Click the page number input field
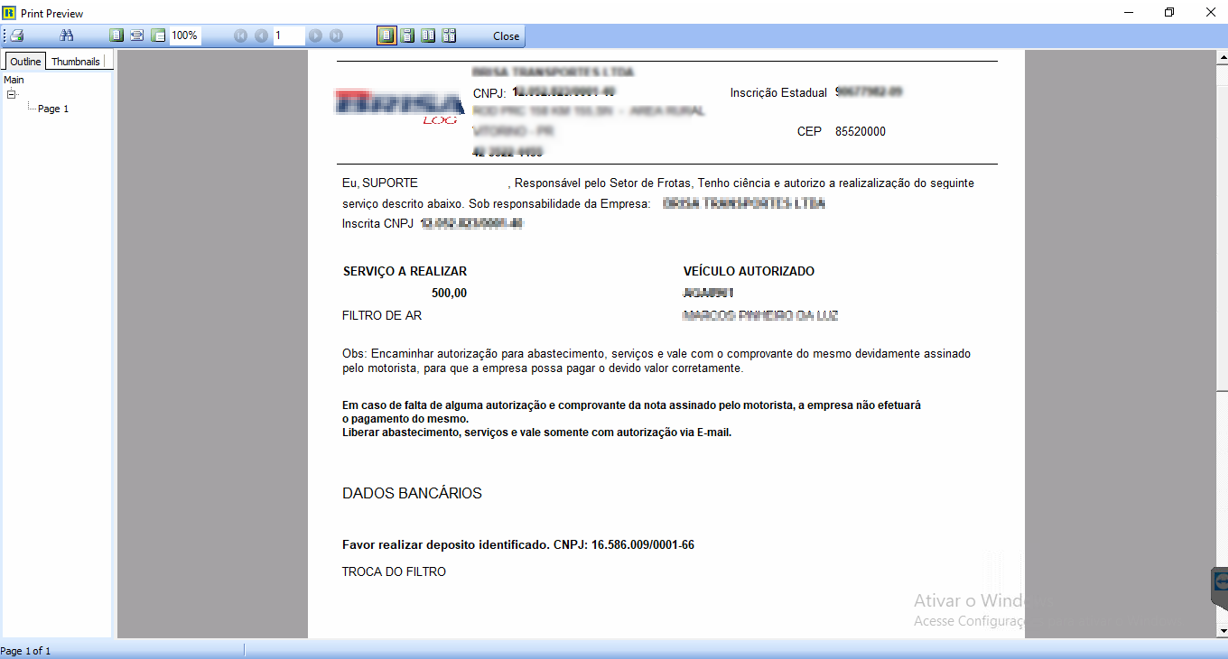Image resolution: width=1228 pixels, height=659 pixels. coord(288,35)
